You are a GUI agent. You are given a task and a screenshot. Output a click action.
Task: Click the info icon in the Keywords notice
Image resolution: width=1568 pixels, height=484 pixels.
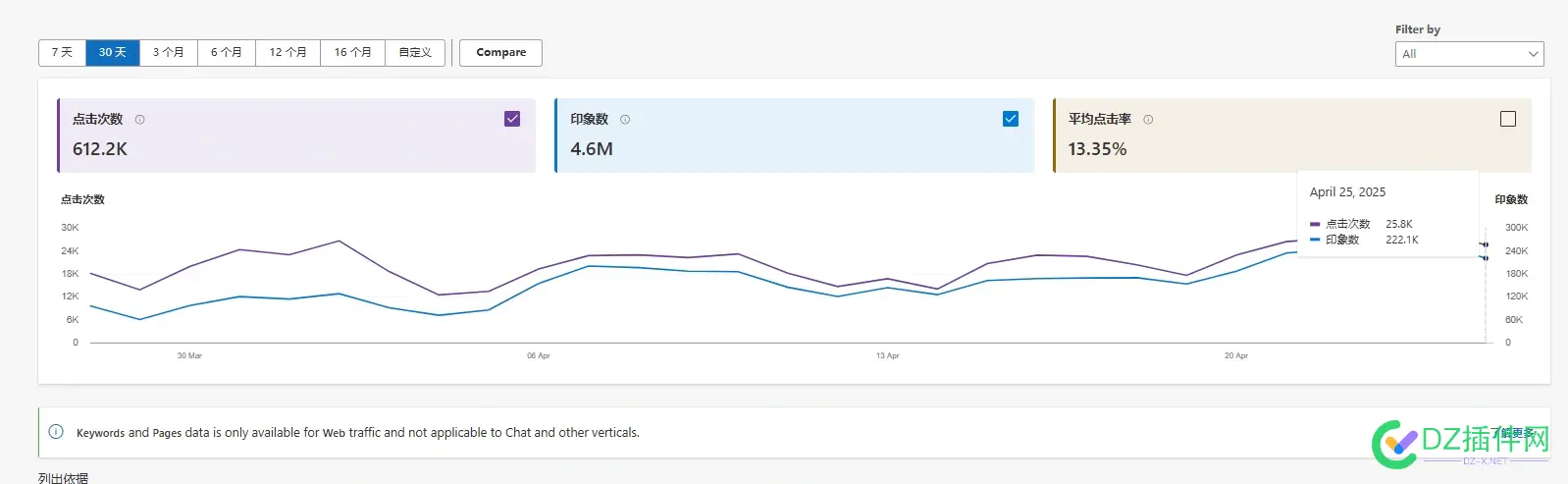coord(56,432)
